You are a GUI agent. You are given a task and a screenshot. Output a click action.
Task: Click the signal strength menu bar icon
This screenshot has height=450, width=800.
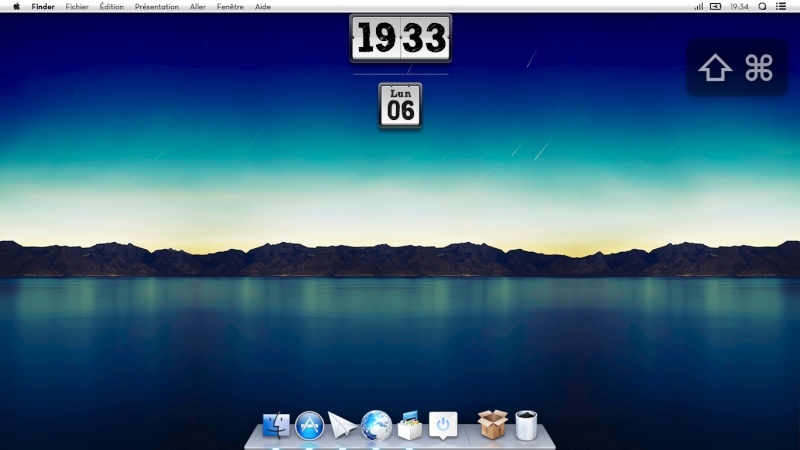[698, 6]
